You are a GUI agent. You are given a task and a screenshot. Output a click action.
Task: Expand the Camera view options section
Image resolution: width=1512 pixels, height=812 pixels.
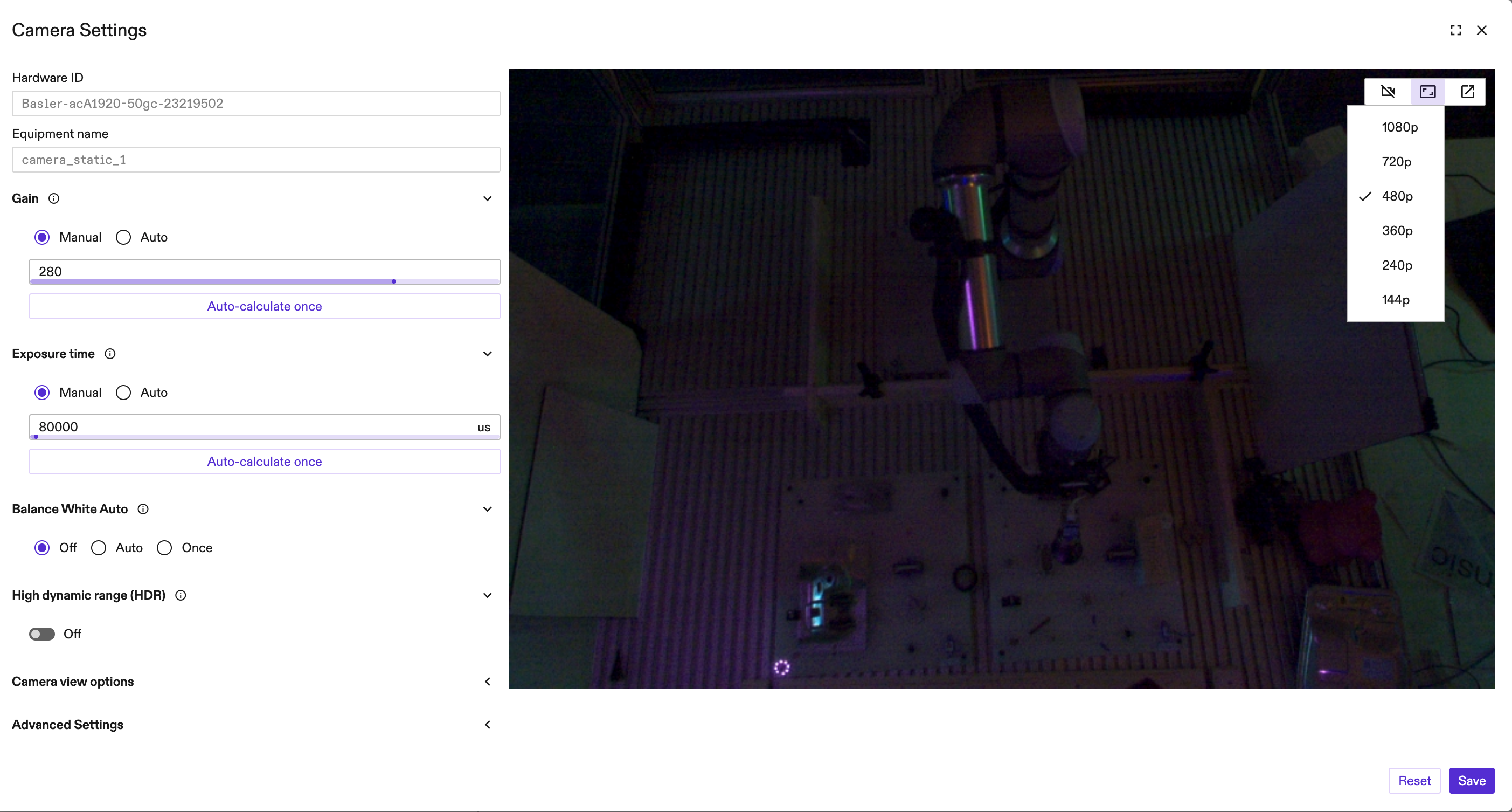point(487,681)
